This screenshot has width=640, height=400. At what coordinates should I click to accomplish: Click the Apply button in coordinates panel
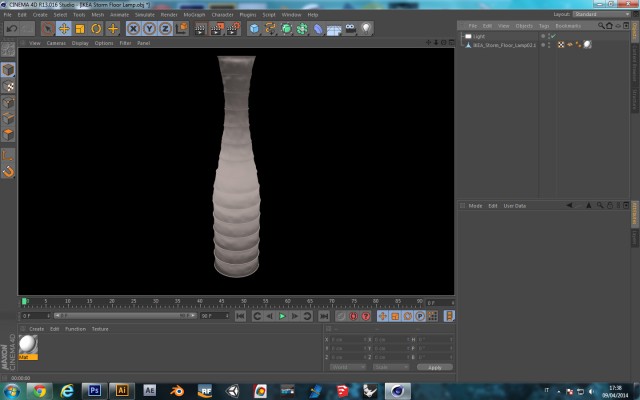click(435, 367)
